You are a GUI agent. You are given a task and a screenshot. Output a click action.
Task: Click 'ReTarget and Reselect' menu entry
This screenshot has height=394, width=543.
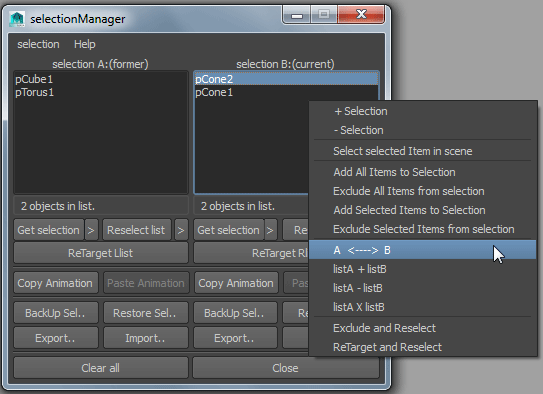click(x=422, y=347)
